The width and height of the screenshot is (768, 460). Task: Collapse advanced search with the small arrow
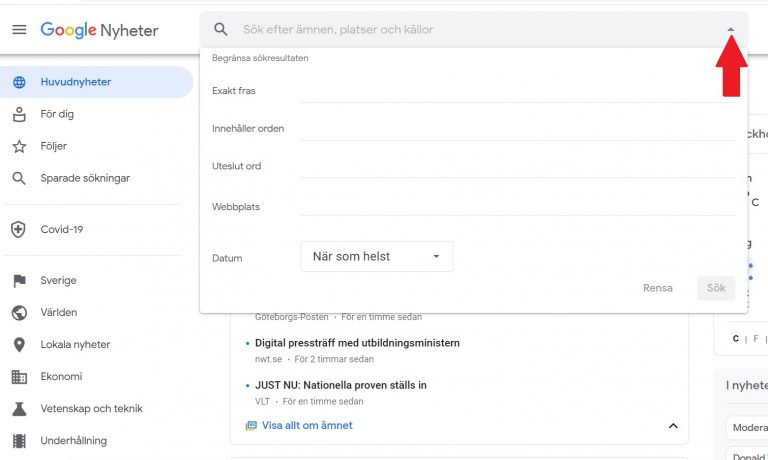731,29
